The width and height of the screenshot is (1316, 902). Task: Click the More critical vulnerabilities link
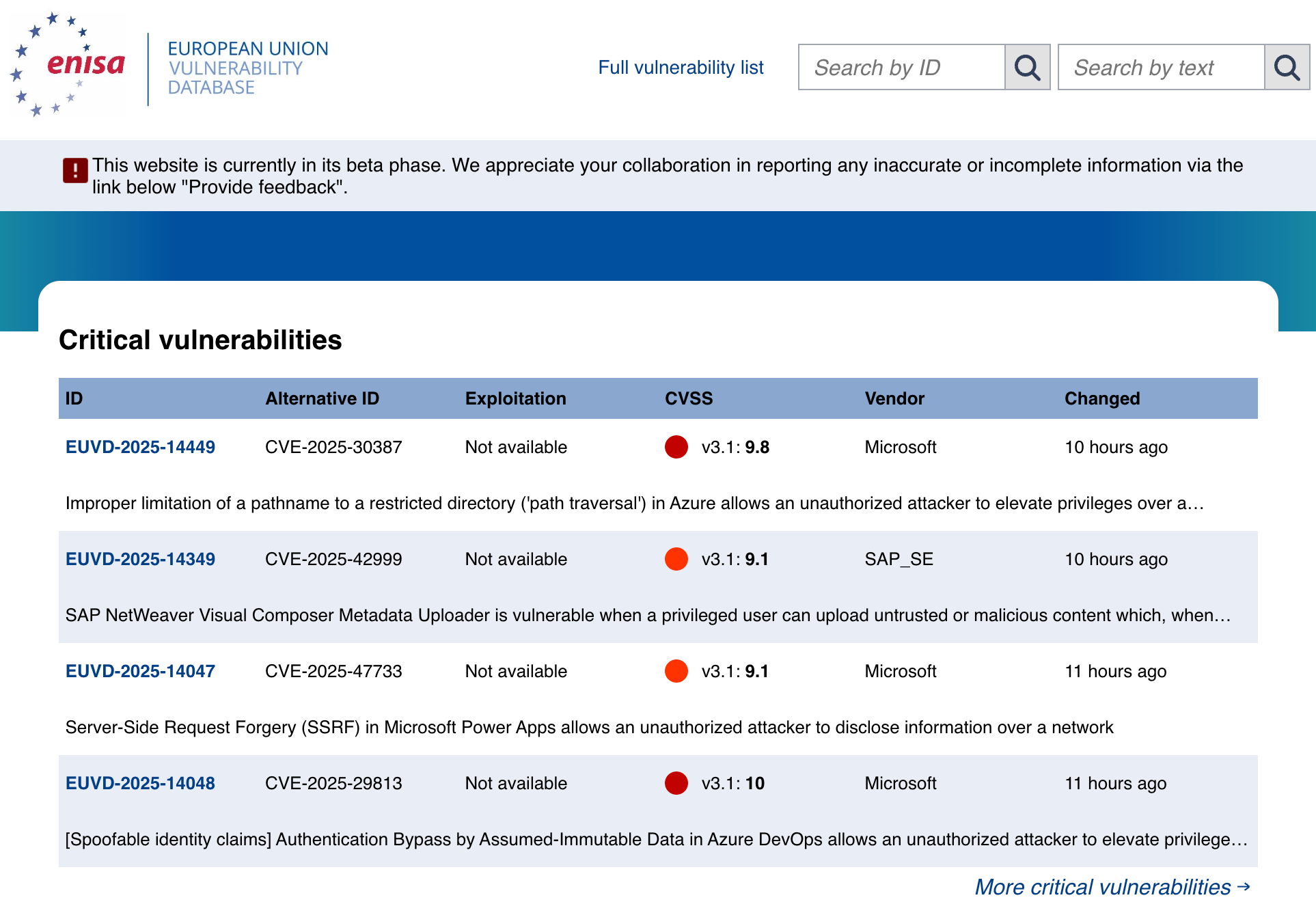click(x=1102, y=887)
